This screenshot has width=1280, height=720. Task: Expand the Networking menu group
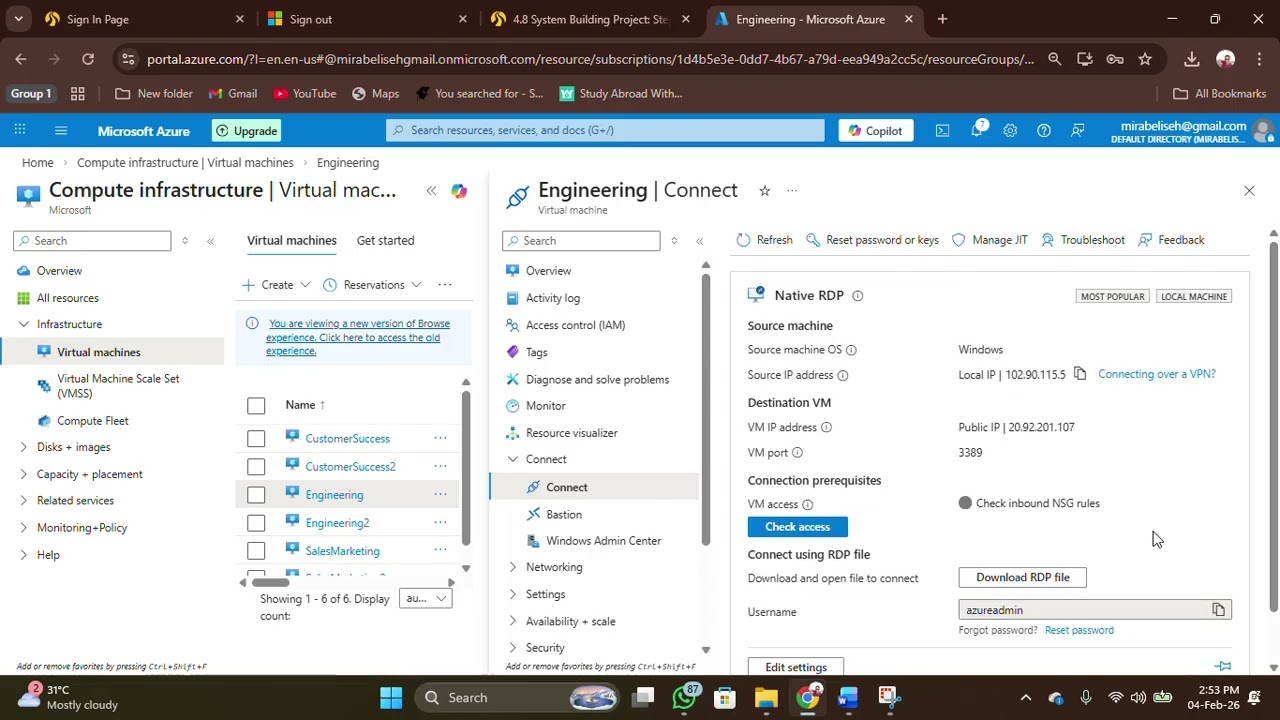(x=513, y=567)
